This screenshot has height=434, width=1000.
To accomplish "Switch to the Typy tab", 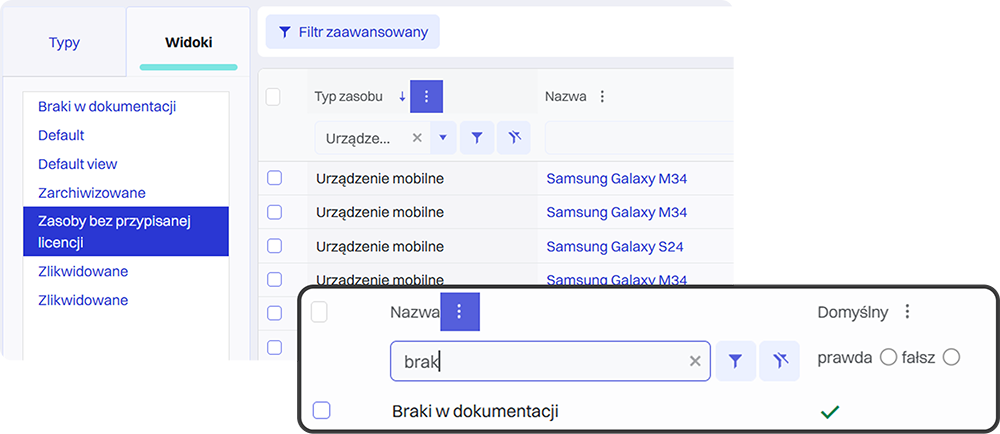I will [x=64, y=42].
